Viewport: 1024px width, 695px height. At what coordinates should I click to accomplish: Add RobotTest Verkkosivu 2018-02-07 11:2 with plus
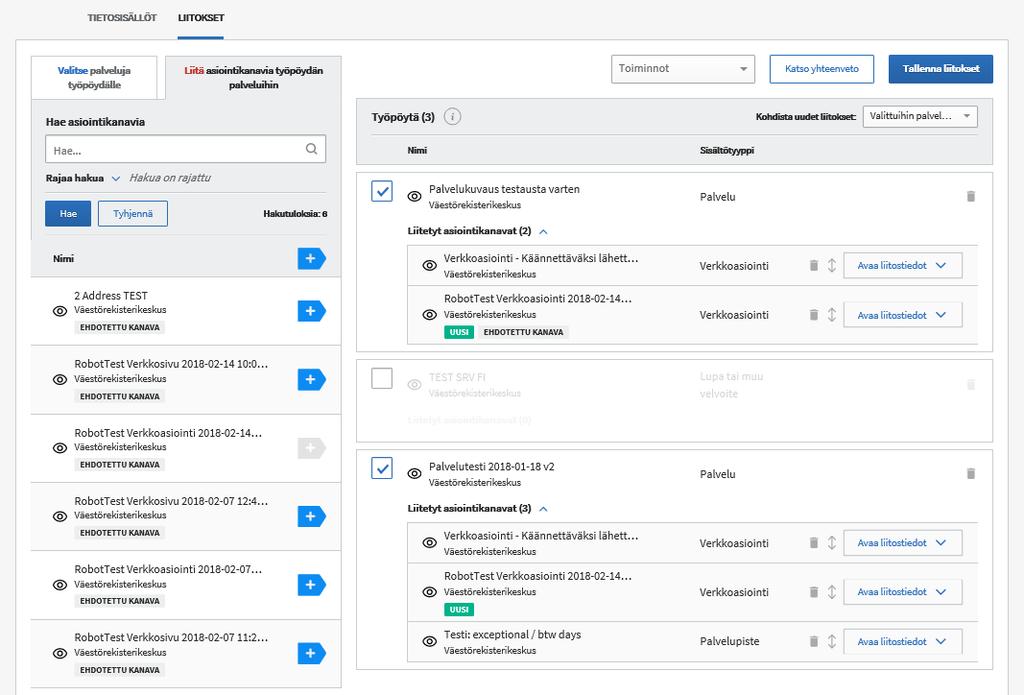click(312, 653)
